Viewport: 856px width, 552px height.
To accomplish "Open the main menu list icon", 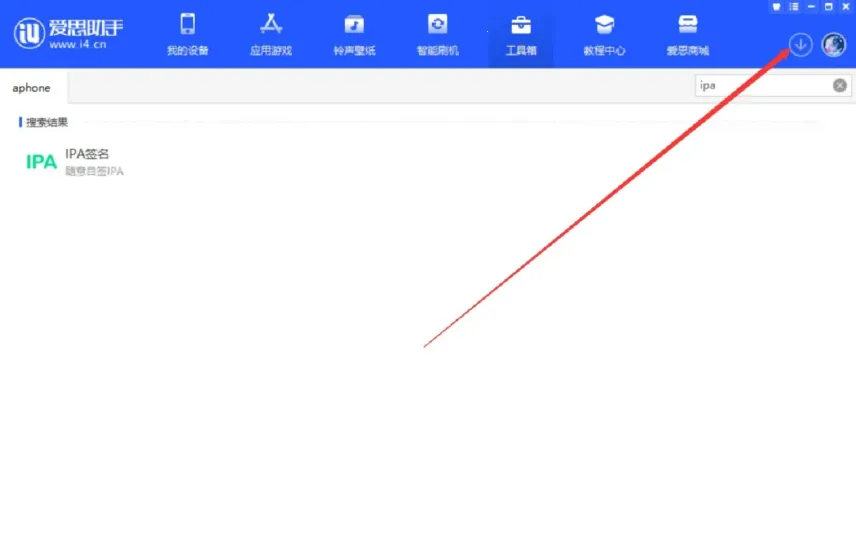I will (794, 7).
